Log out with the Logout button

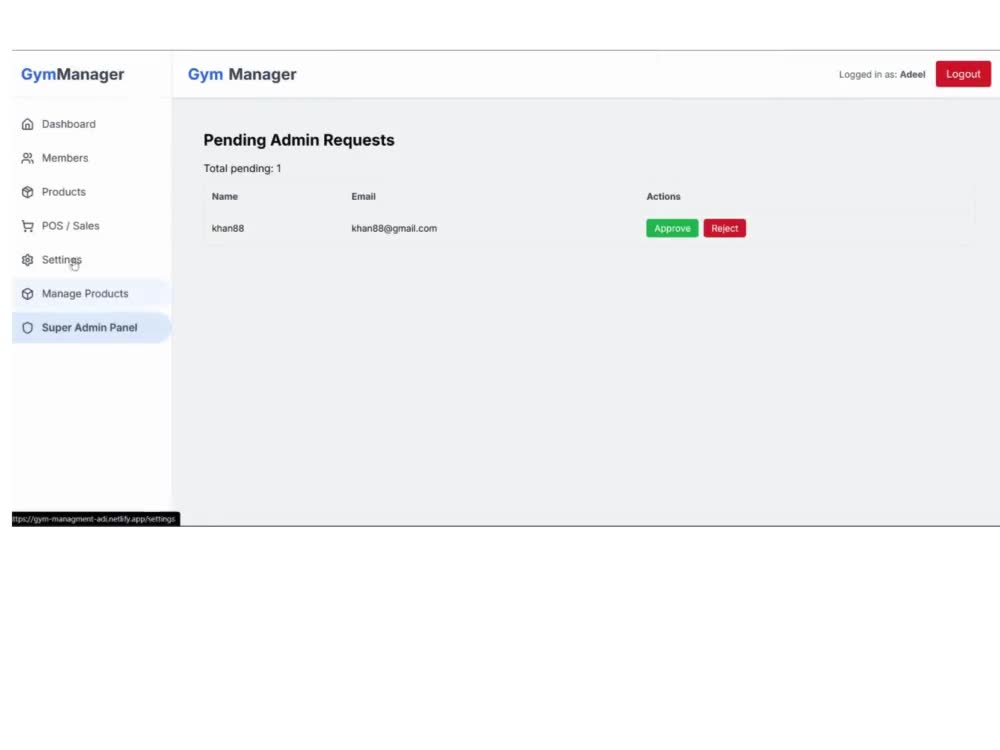coord(963,74)
